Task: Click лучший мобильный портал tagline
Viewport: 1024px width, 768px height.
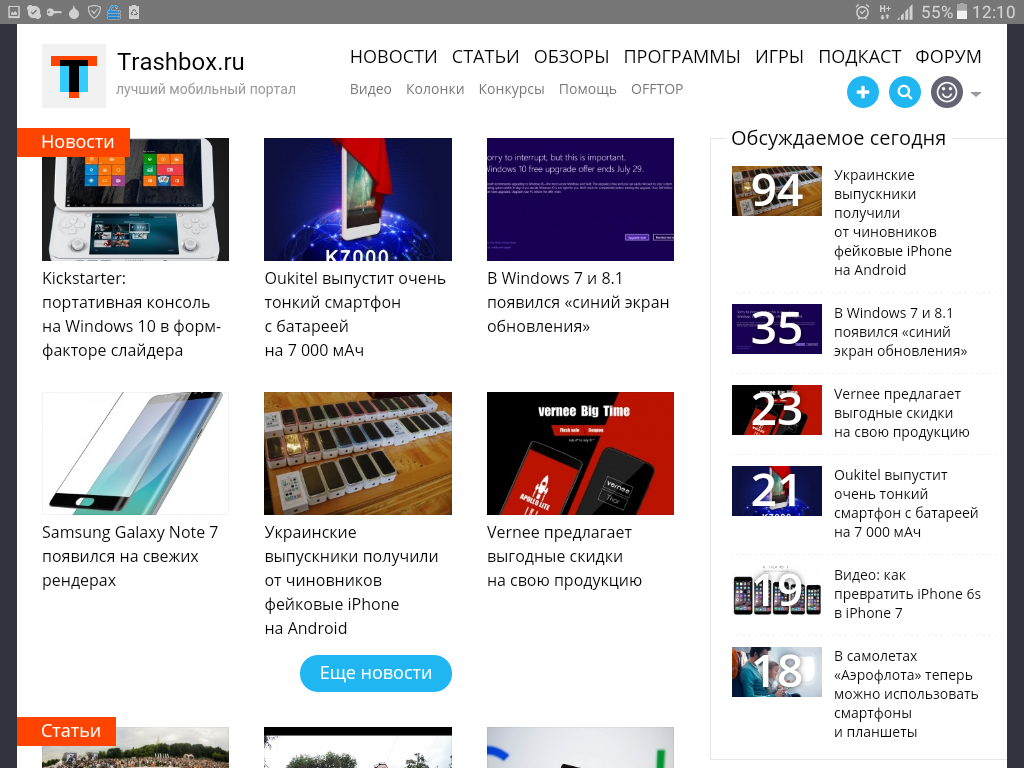Action: tap(206, 89)
